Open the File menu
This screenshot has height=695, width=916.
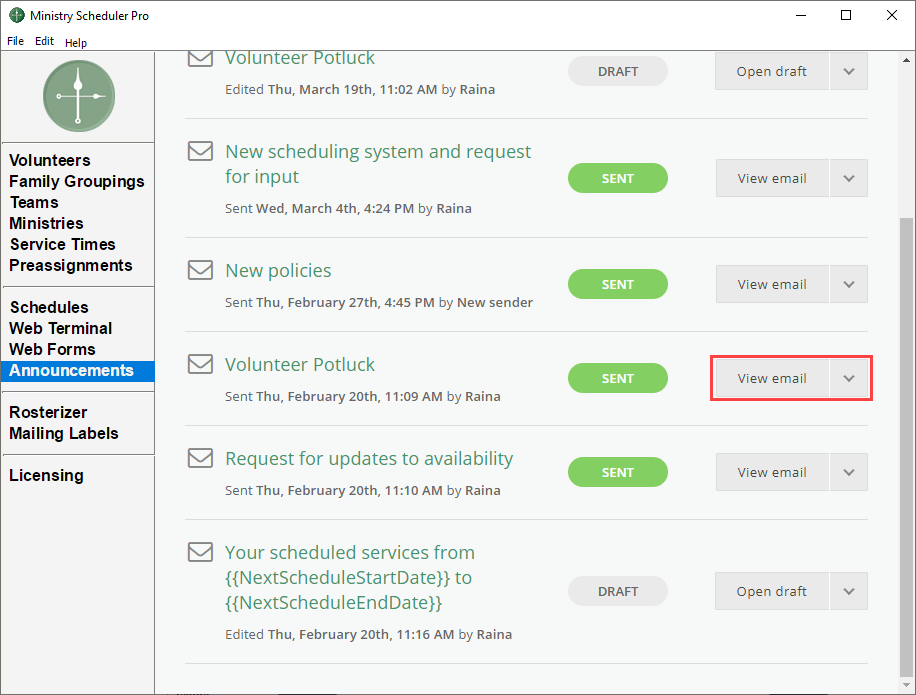click(x=15, y=42)
